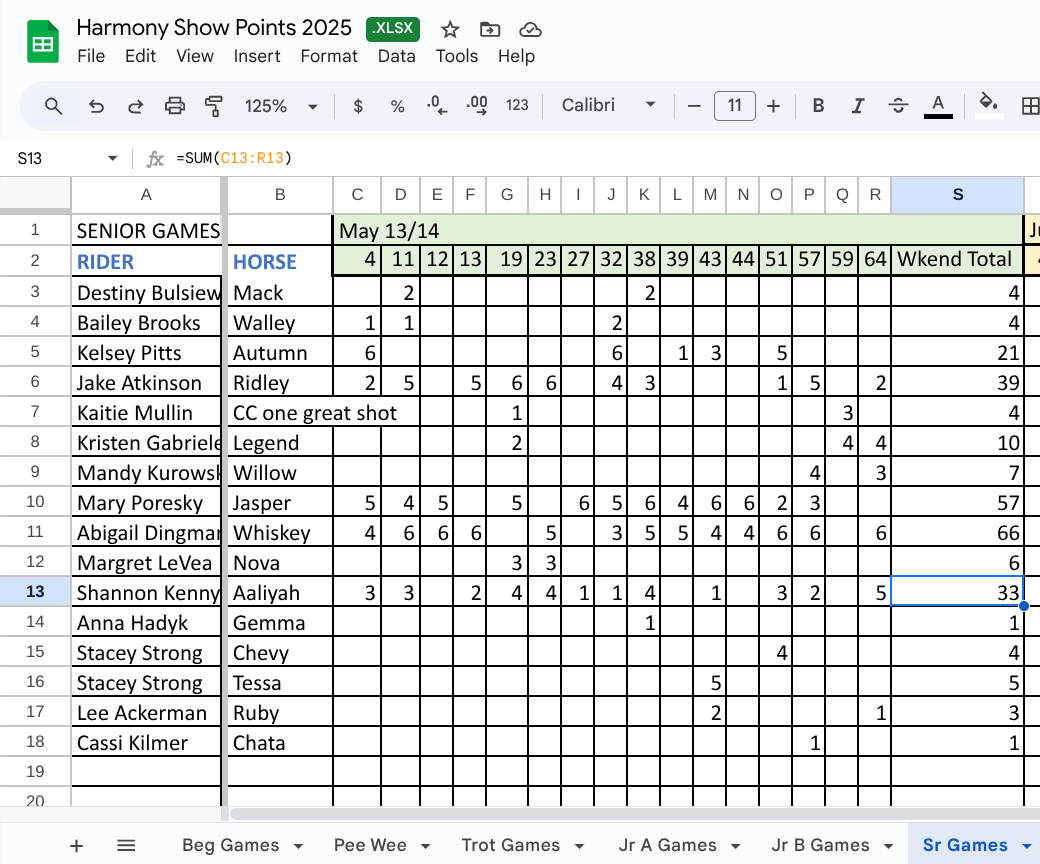
Task: Star this document
Action: point(450,29)
